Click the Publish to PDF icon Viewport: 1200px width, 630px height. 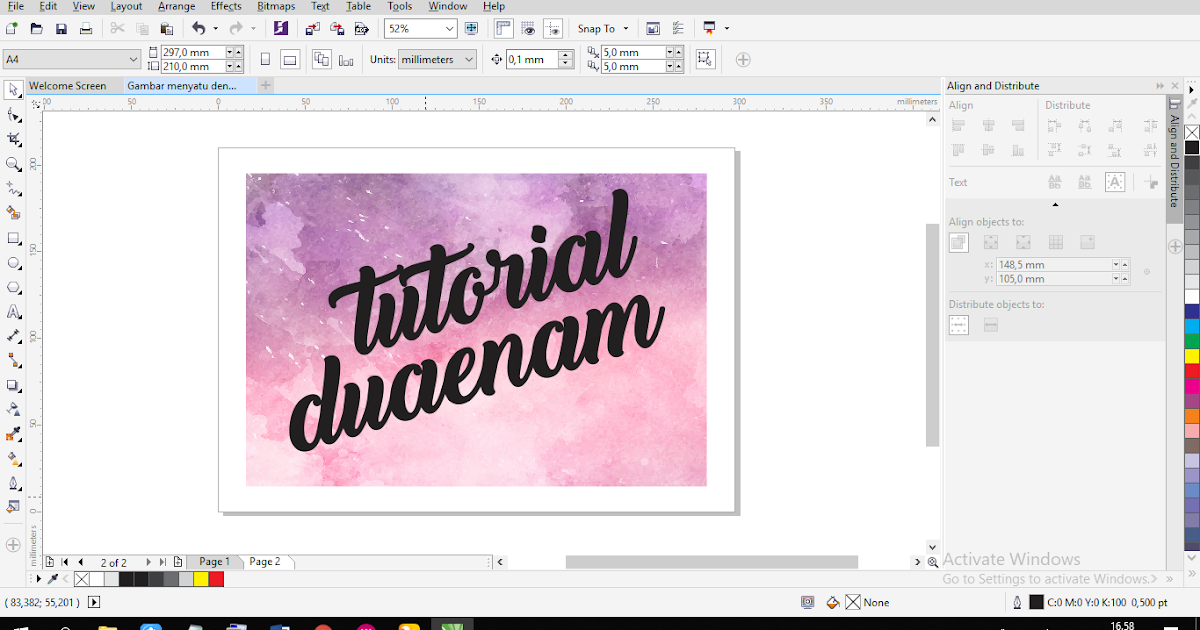pos(362,29)
